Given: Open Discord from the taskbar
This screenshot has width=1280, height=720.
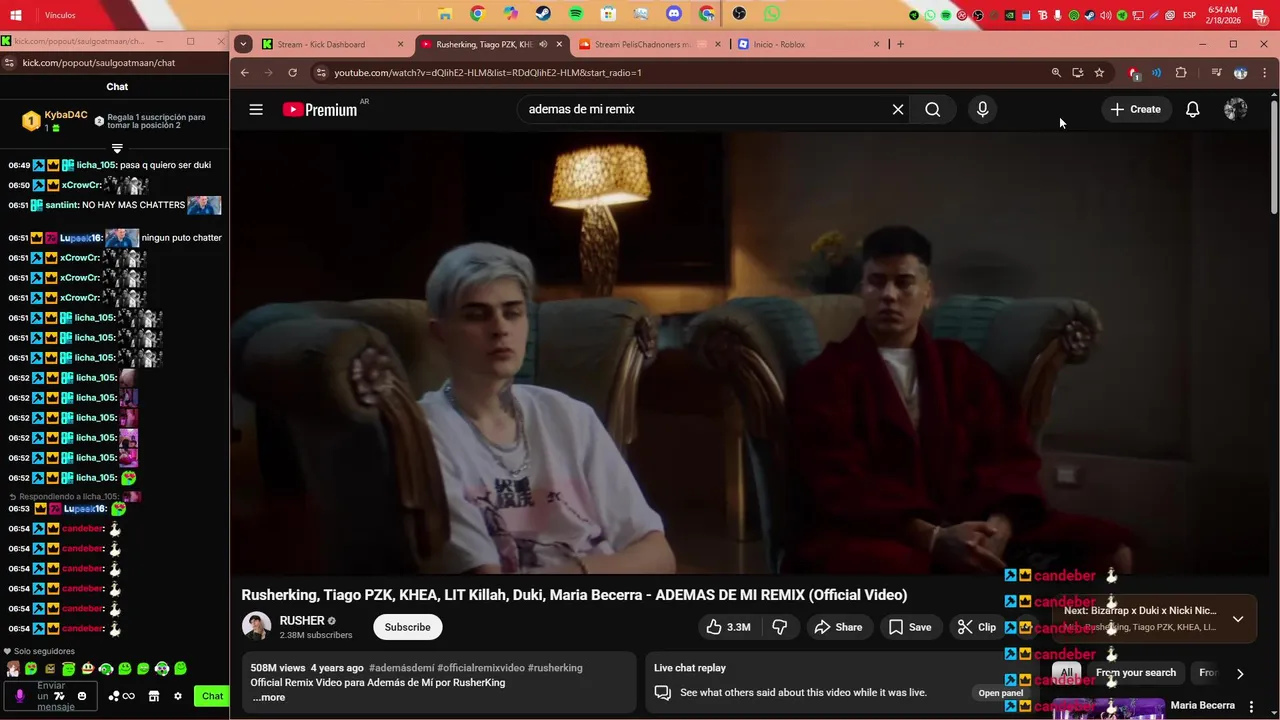Looking at the screenshot, I should (x=674, y=14).
